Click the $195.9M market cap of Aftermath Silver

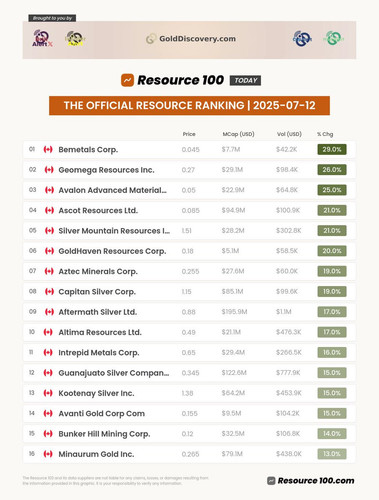234,312
